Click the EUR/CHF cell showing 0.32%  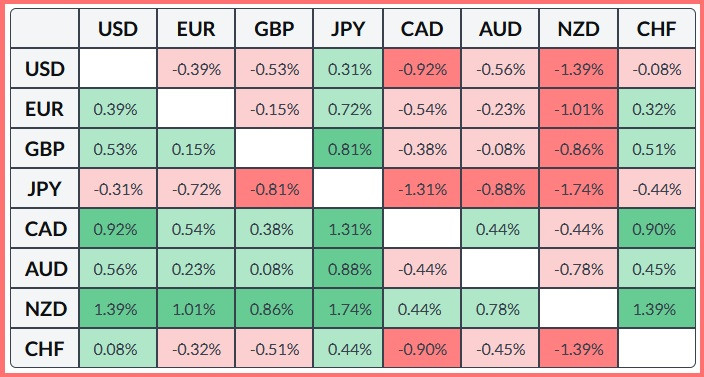coord(656,109)
